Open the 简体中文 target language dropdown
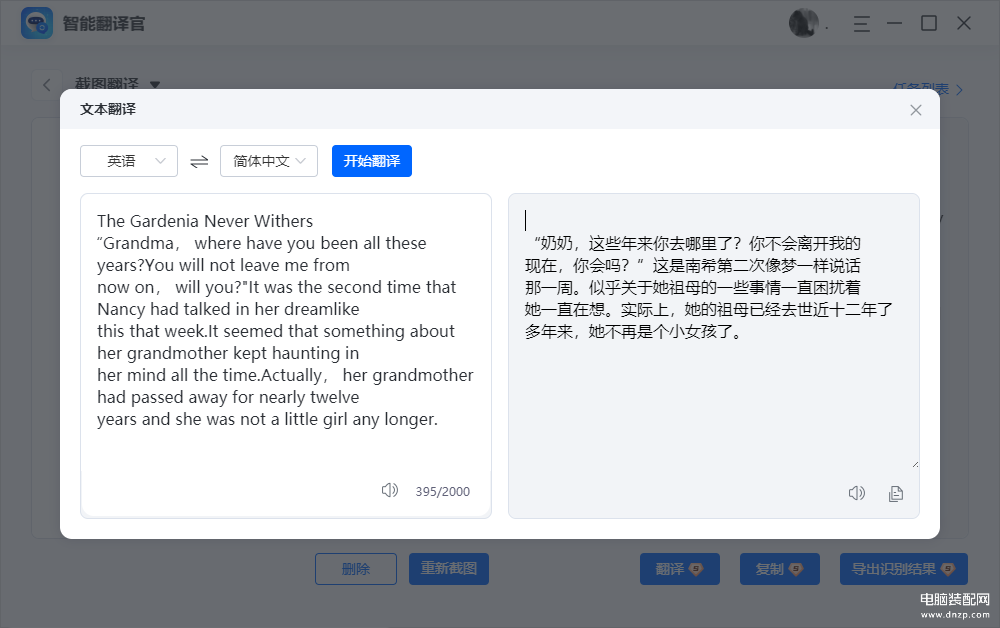 268,161
